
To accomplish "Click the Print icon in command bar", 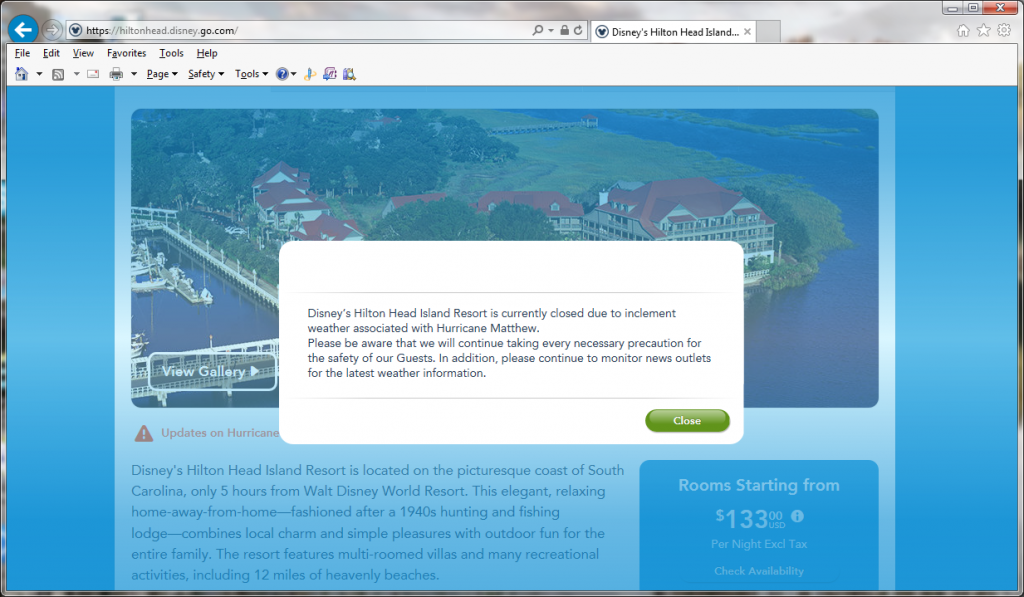I will click(116, 74).
